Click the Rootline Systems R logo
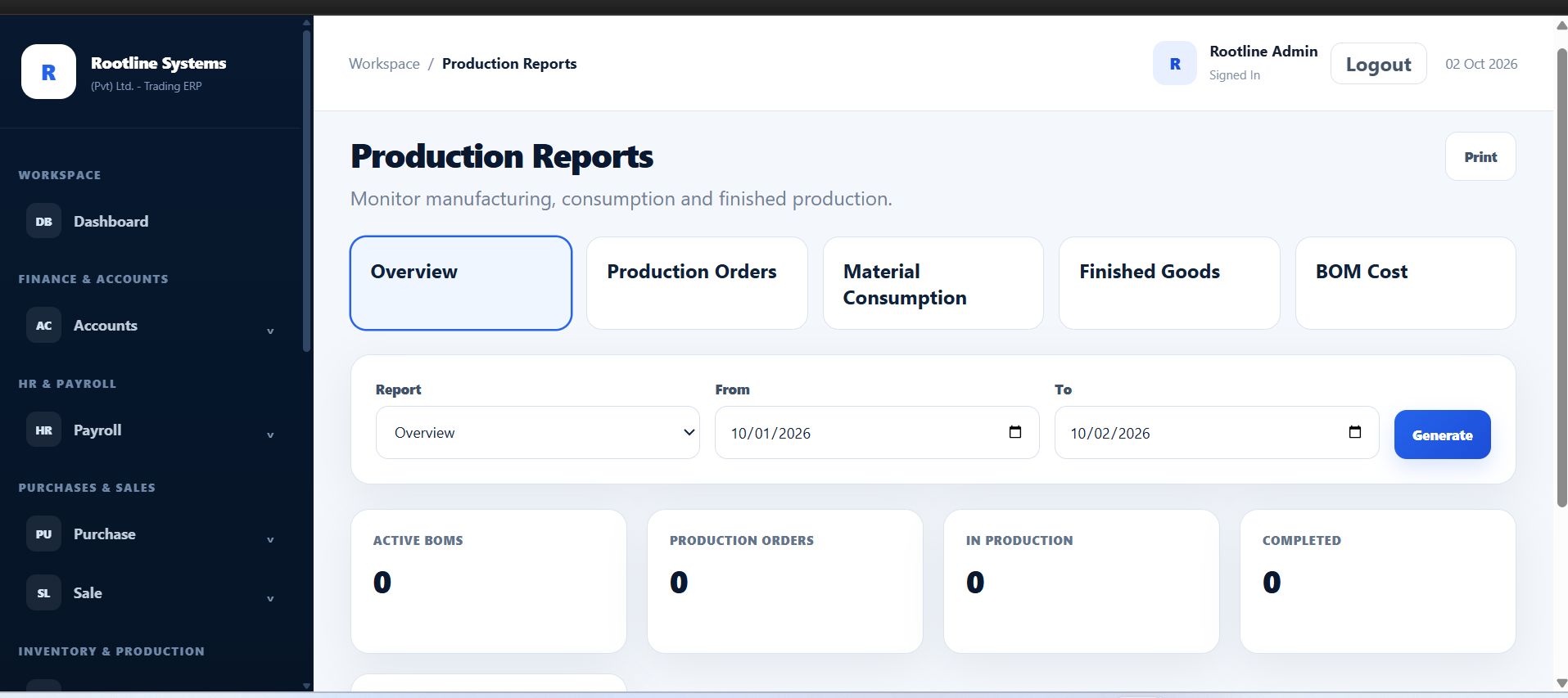The height and width of the screenshot is (698, 1568). point(48,72)
